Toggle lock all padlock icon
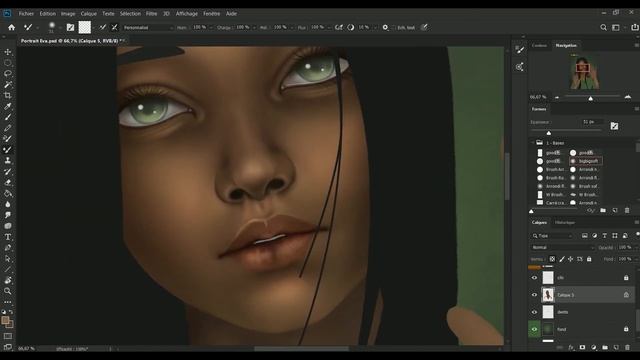Image resolution: width=640 pixels, height=360 pixels. tap(589, 259)
